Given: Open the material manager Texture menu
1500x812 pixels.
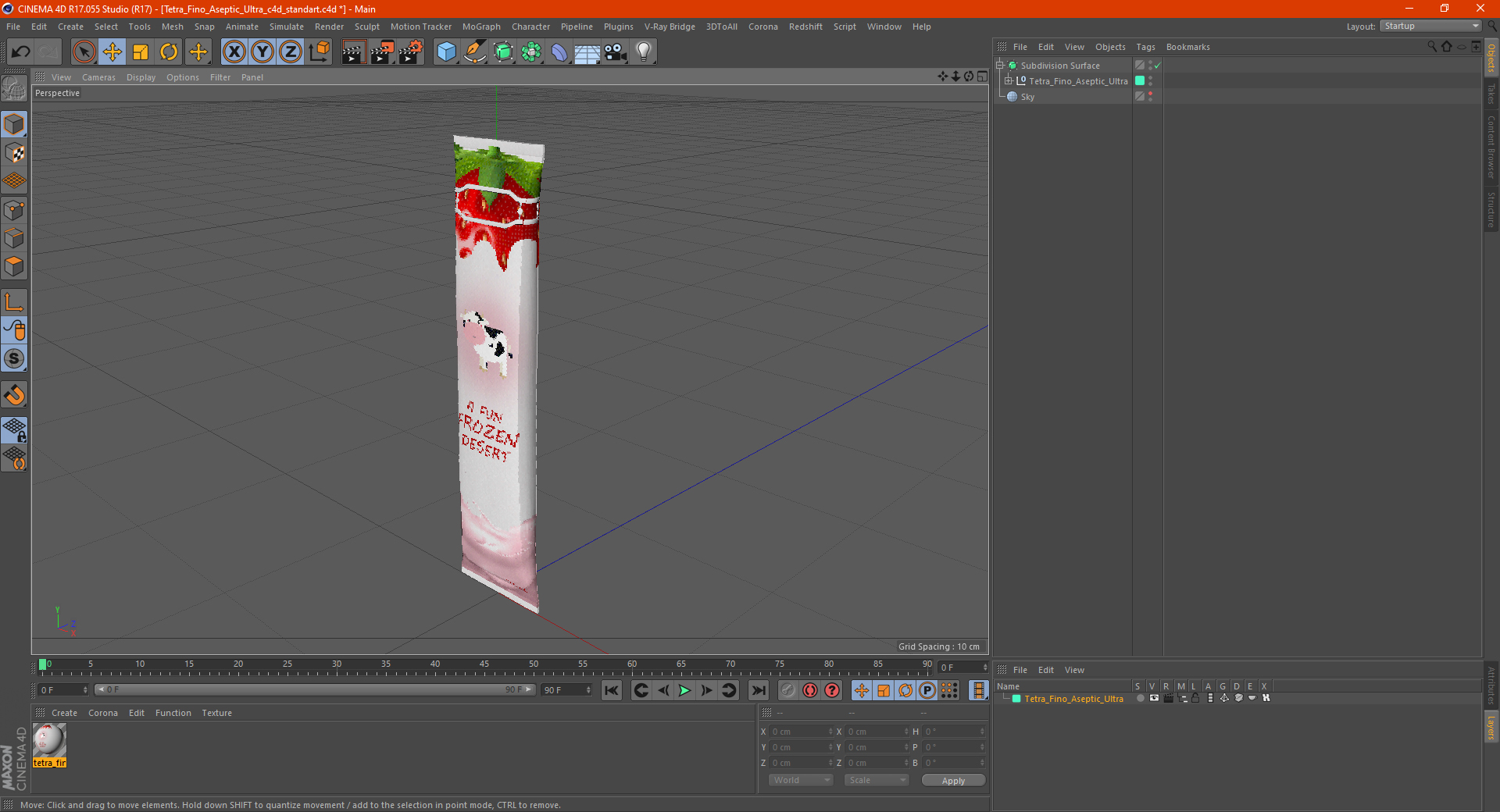Looking at the screenshot, I should click(x=216, y=713).
